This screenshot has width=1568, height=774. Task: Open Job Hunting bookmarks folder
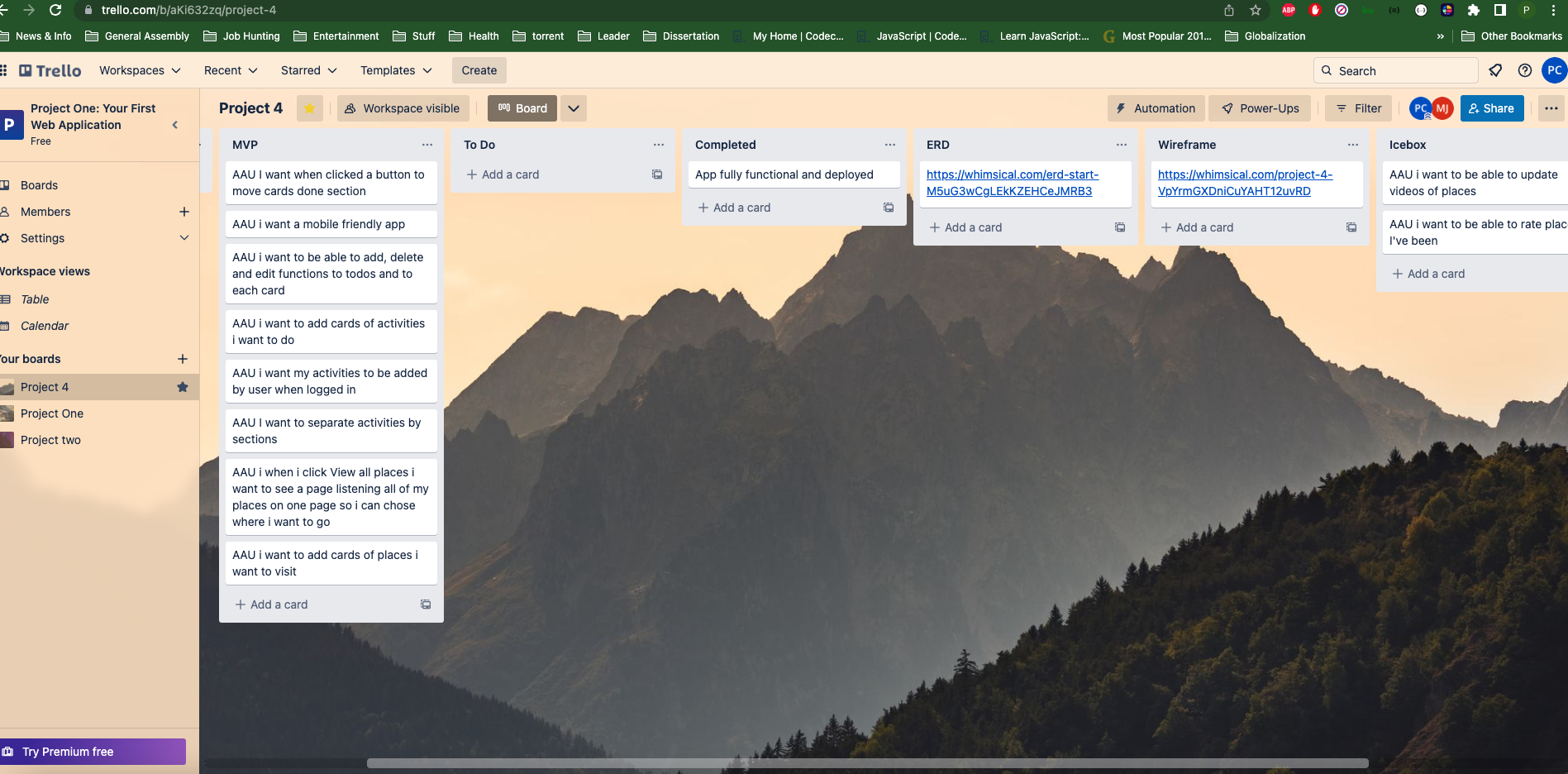tap(241, 36)
